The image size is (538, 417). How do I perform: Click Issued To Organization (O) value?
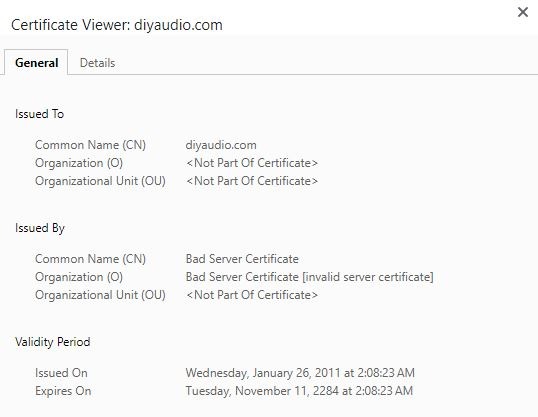(x=252, y=163)
